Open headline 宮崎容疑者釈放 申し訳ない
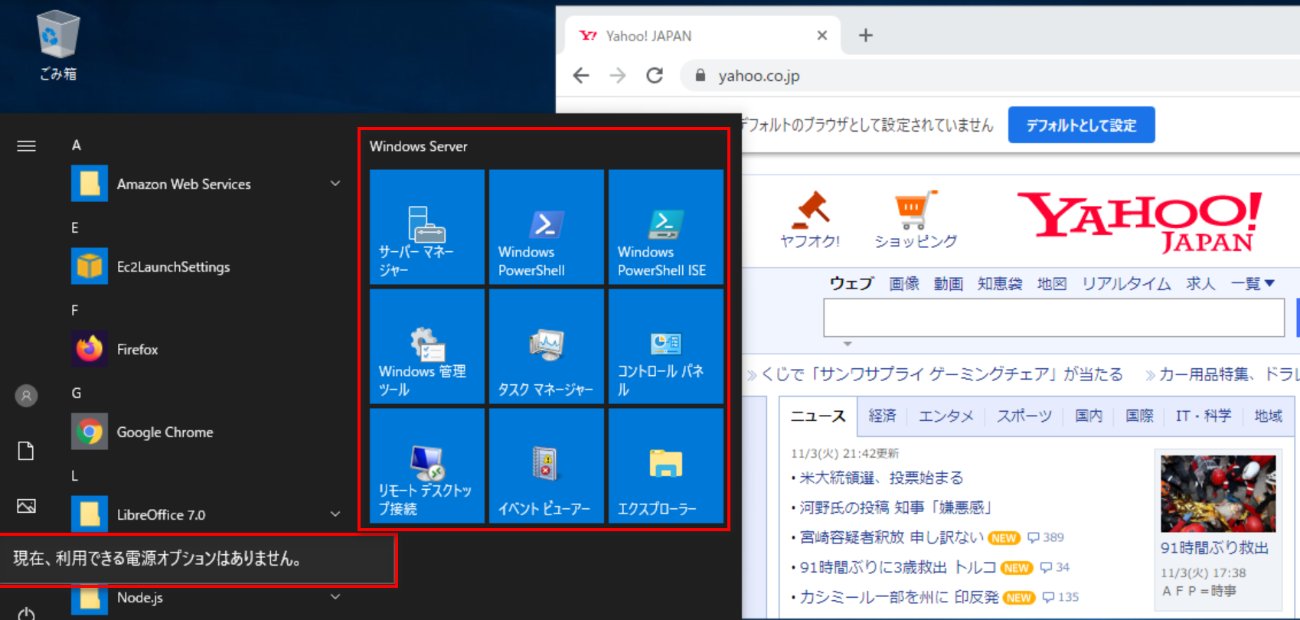 pyautogui.click(x=892, y=538)
